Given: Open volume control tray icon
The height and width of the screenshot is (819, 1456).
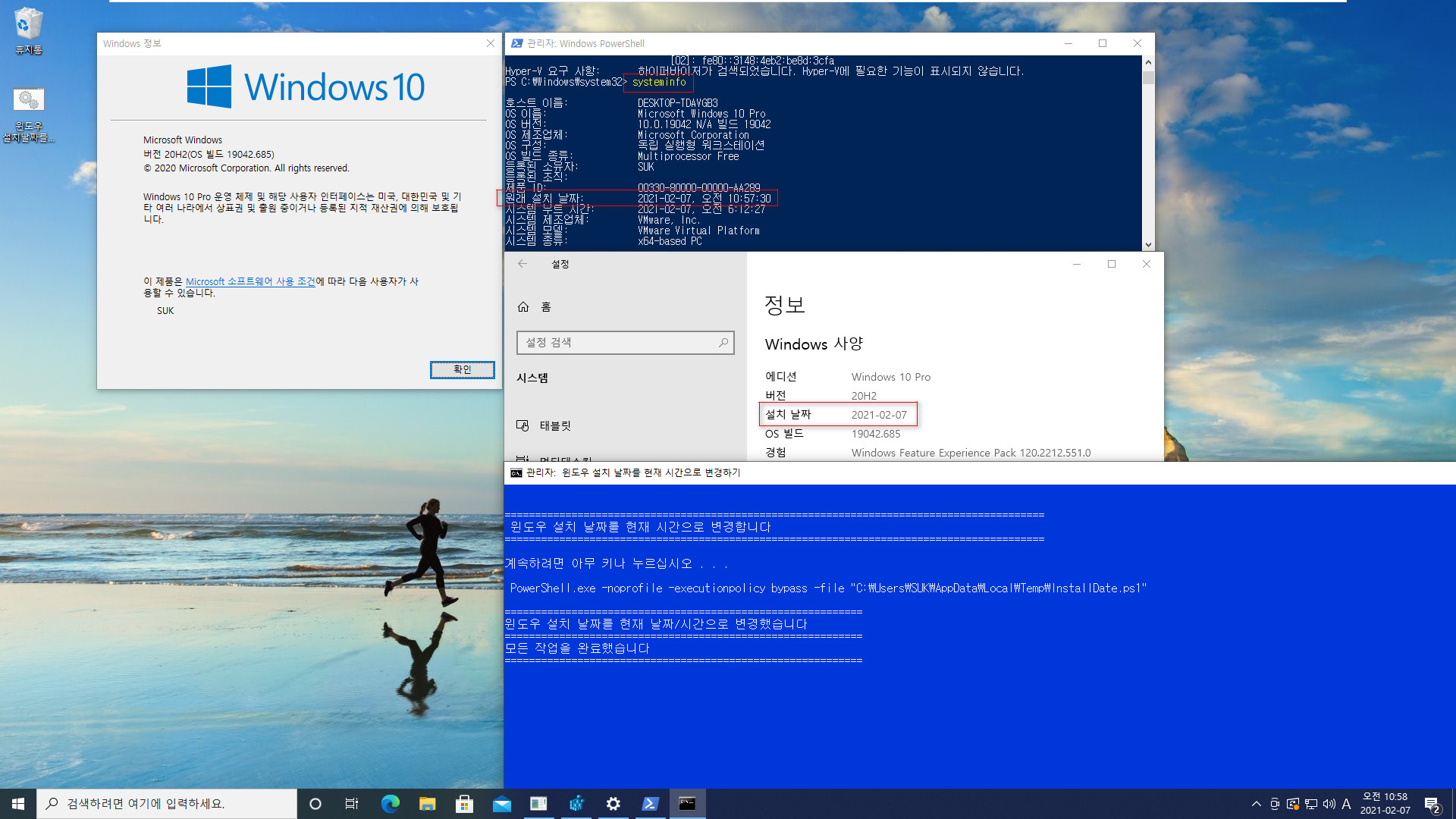Looking at the screenshot, I should point(1329,804).
